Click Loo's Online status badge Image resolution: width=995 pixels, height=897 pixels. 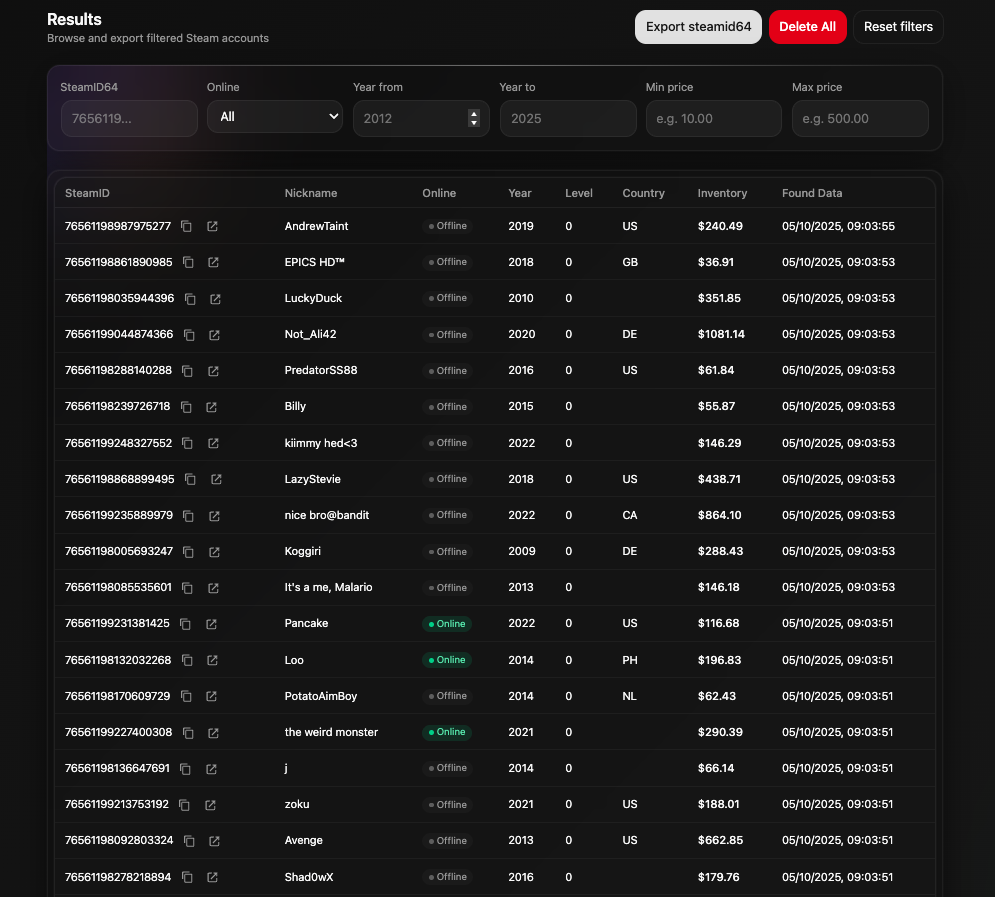click(x=447, y=660)
